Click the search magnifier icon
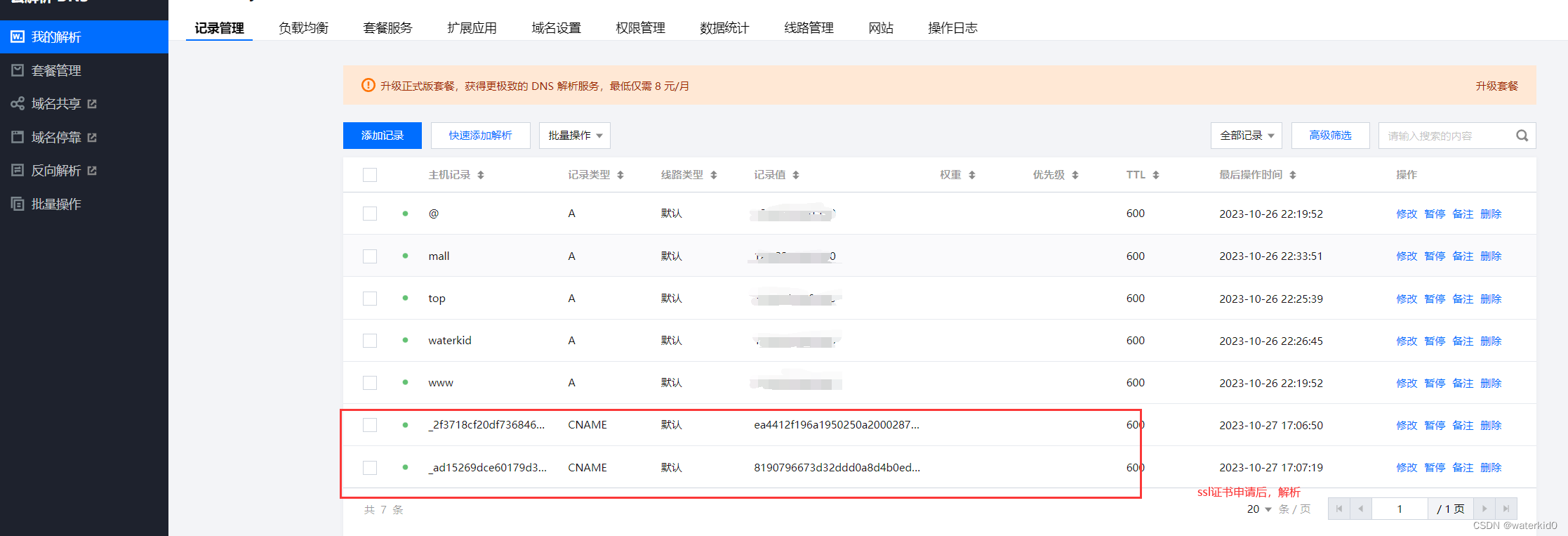Viewport: 1568px width, 536px height. [x=1522, y=136]
